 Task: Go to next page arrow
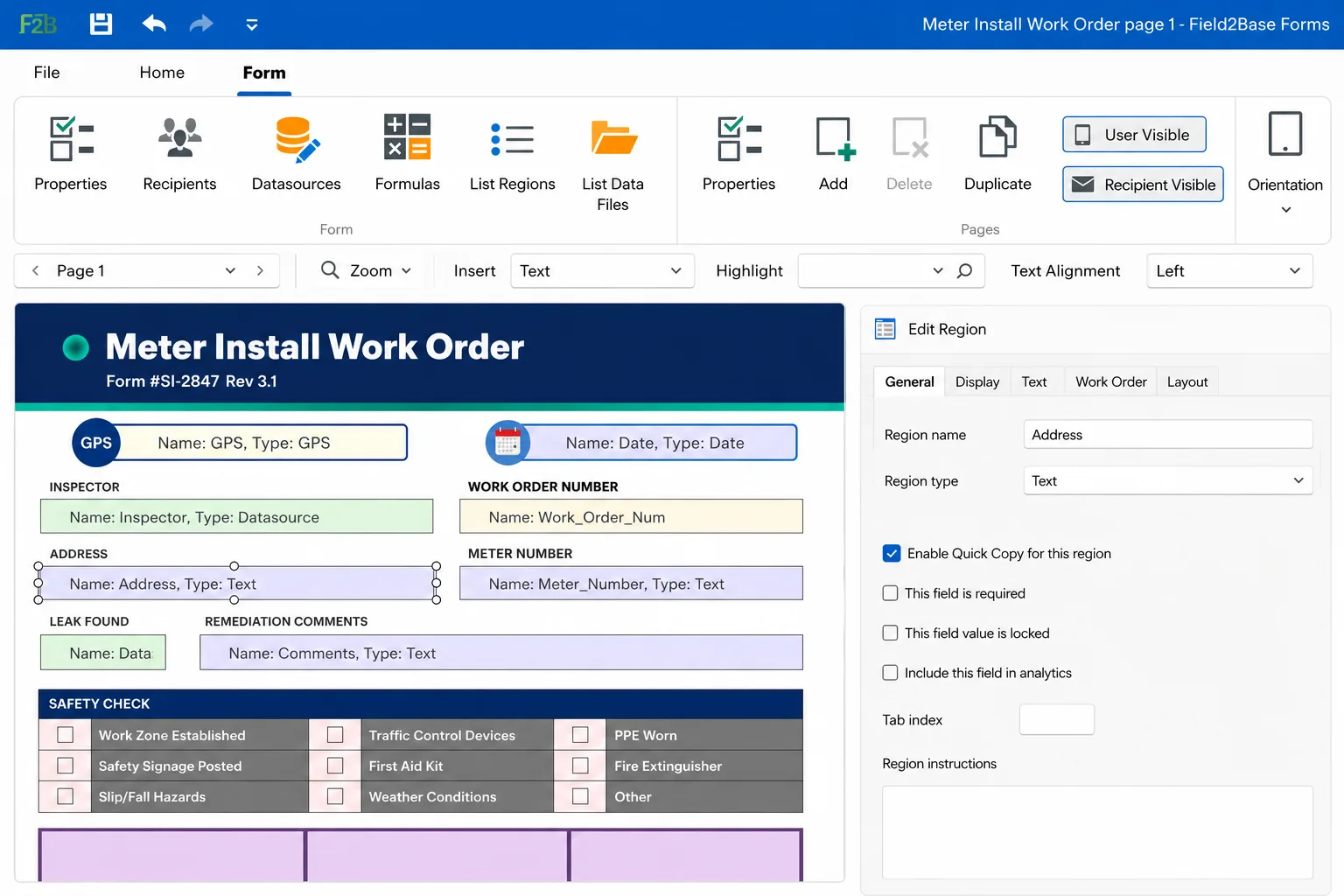click(260, 271)
